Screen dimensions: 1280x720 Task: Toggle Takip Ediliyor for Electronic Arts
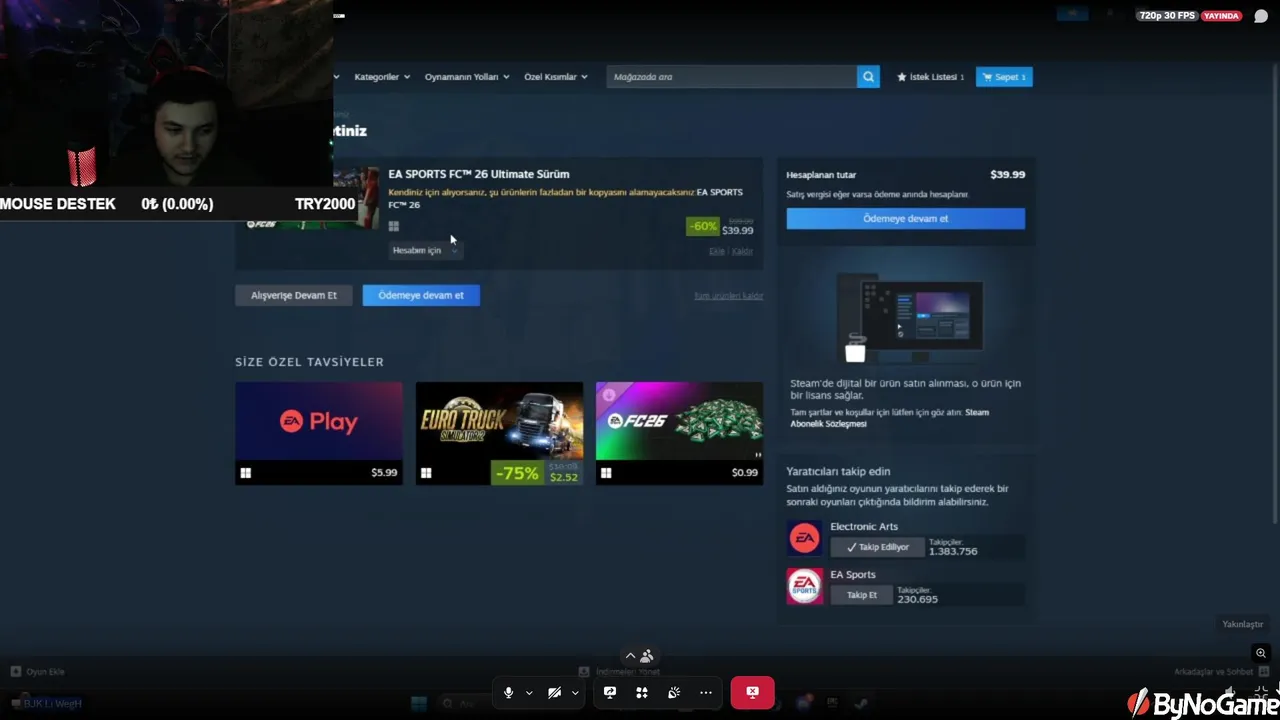point(877,547)
